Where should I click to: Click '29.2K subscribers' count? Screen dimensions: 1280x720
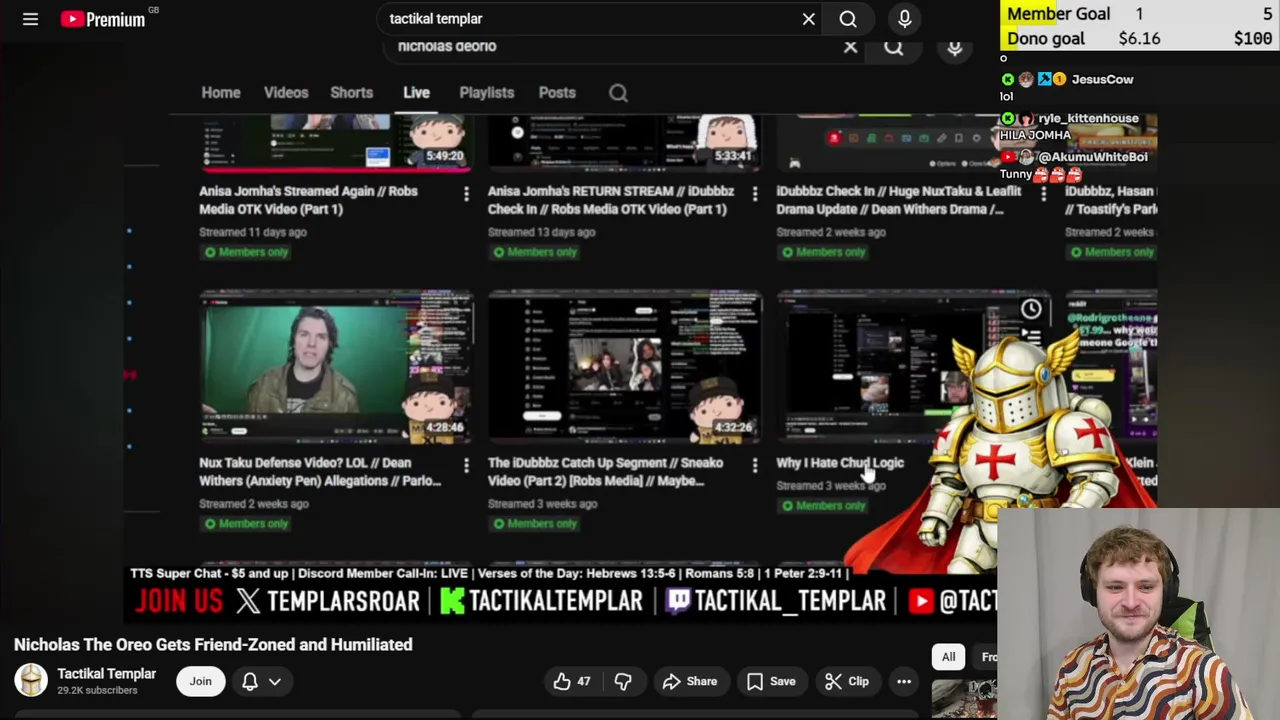(97, 691)
